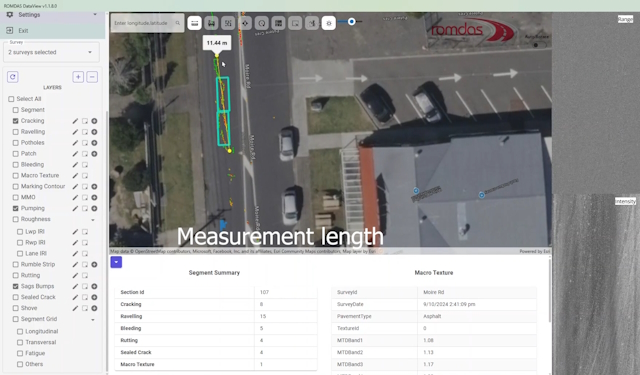Click the add circle icon for Cracking layer
This screenshot has width=640, height=375.
94,121
